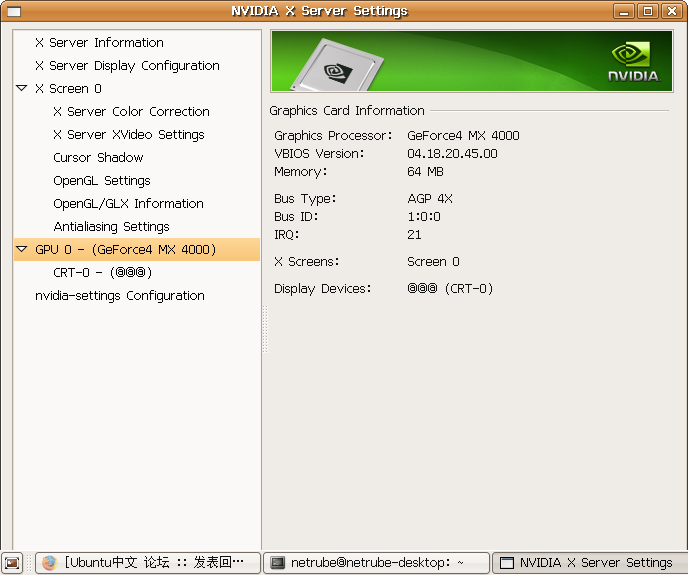
Task: Open X Server Color Correction
Action: tap(131, 111)
